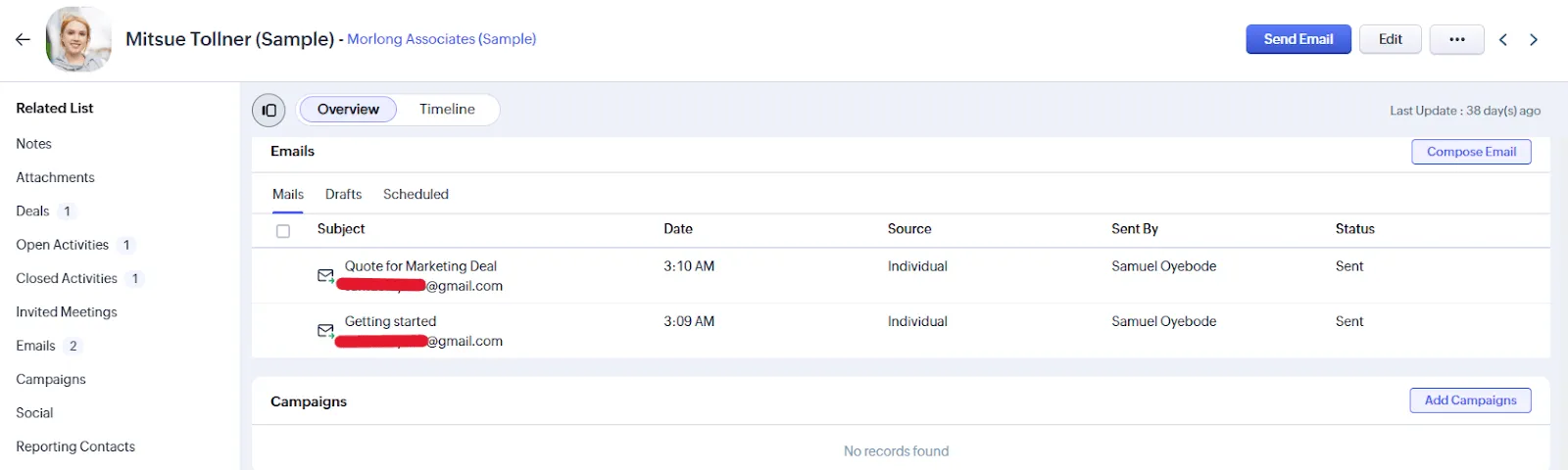The image size is (1568, 470).
Task: Select the Scheduled tab
Action: coord(416,194)
